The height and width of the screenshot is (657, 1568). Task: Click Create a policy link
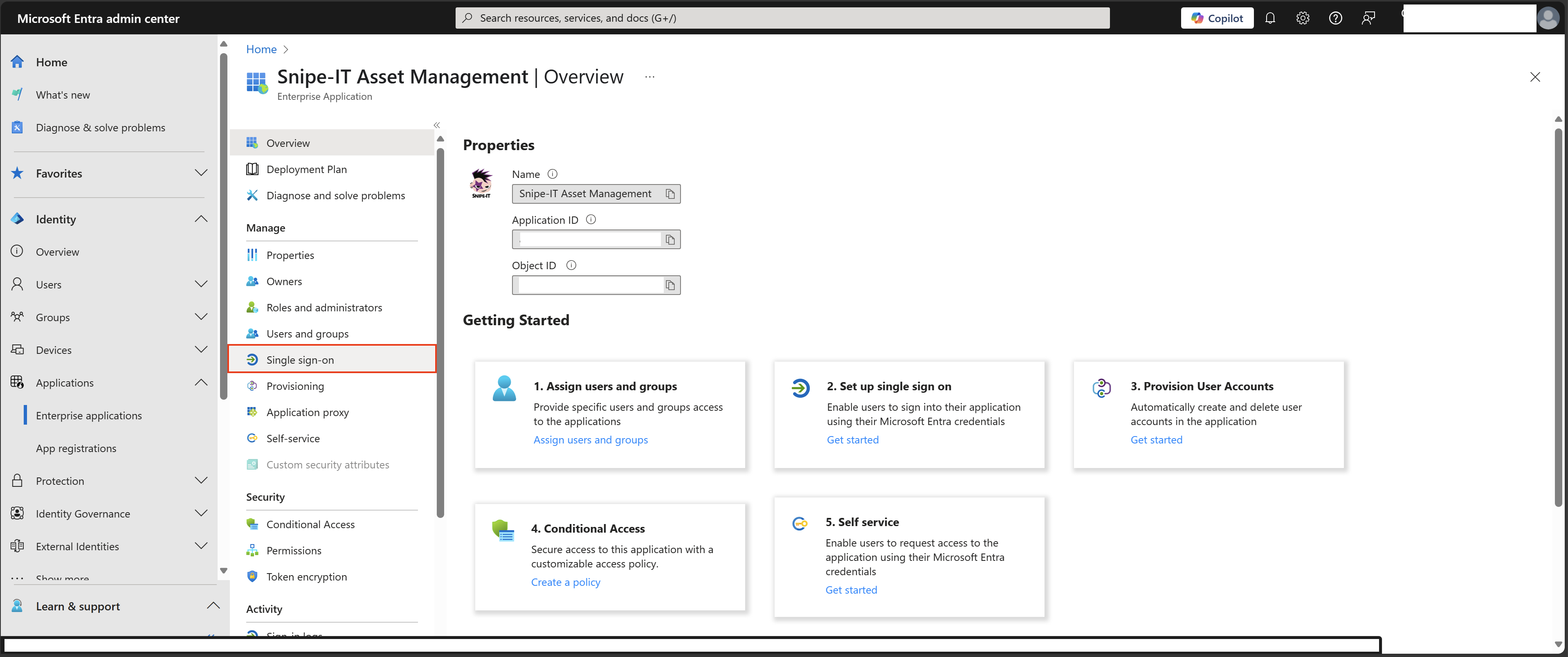click(x=566, y=582)
